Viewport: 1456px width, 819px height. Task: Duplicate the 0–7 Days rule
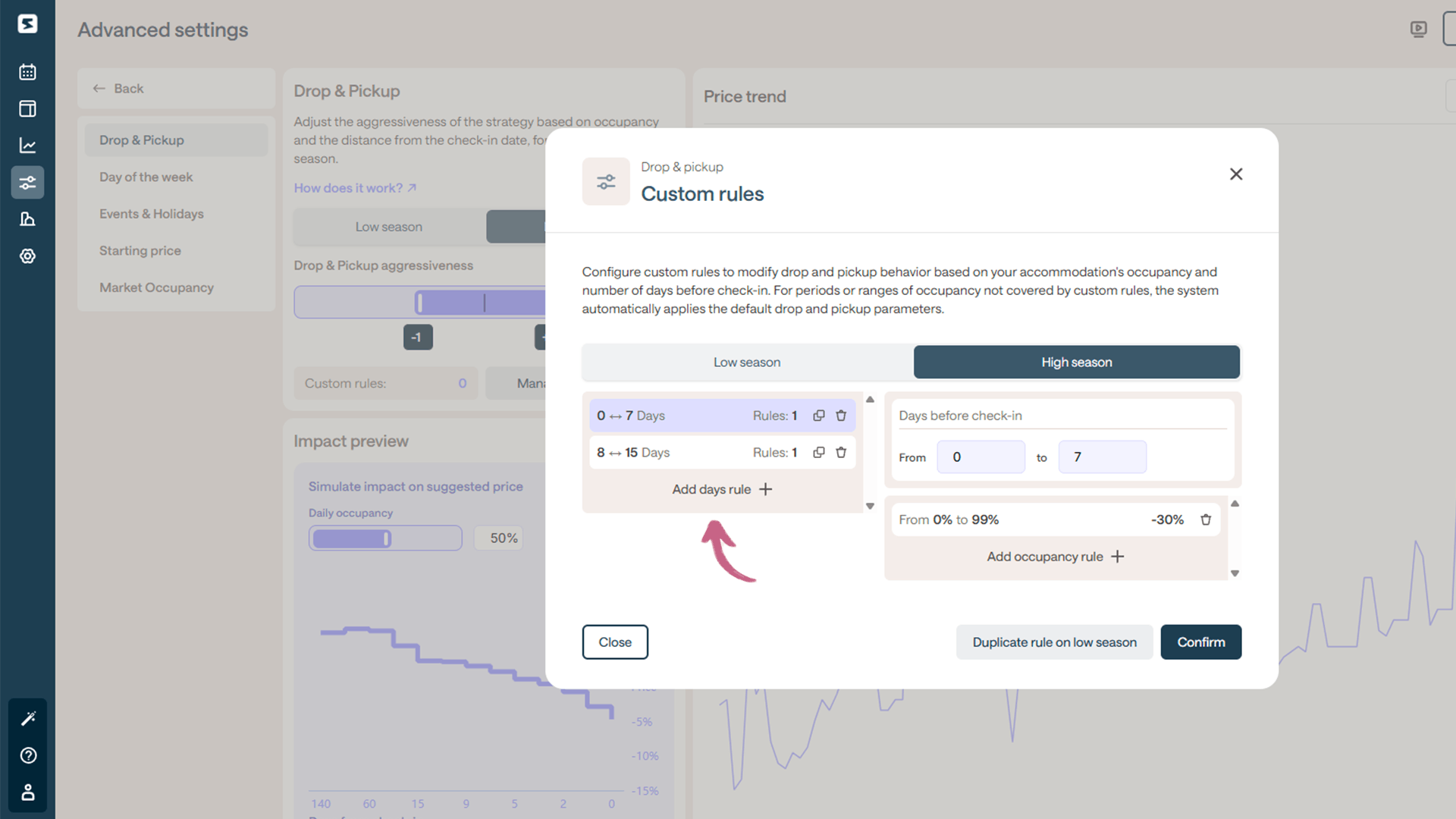[819, 416]
